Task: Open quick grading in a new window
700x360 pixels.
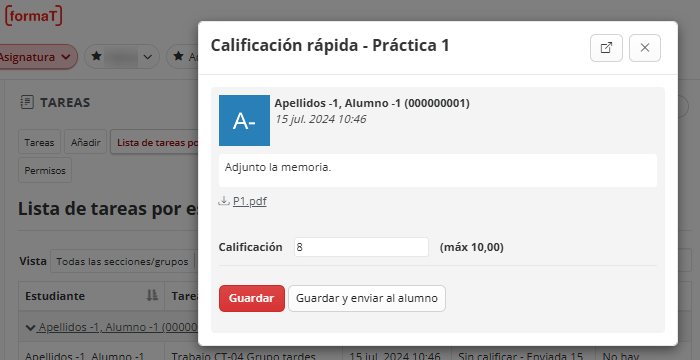Action: coord(606,48)
